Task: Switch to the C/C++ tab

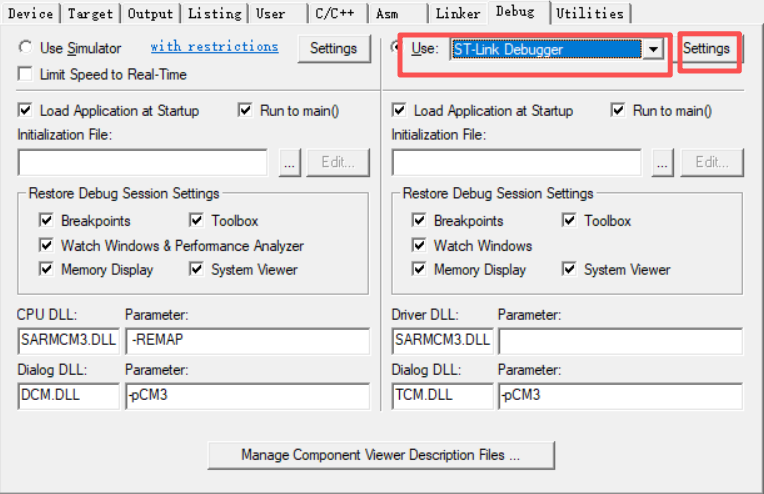Action: (x=337, y=13)
